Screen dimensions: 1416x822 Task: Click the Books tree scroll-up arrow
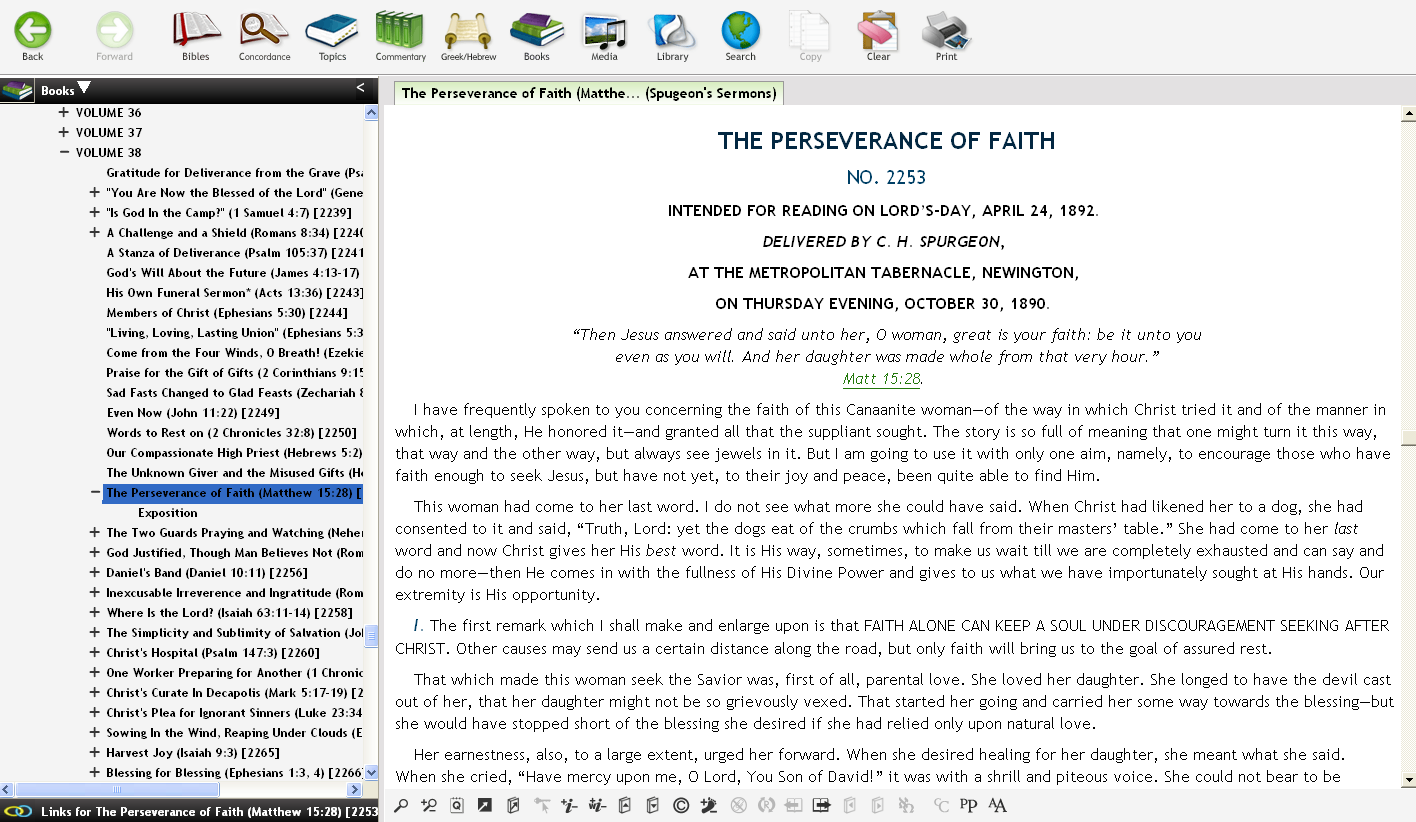point(371,113)
